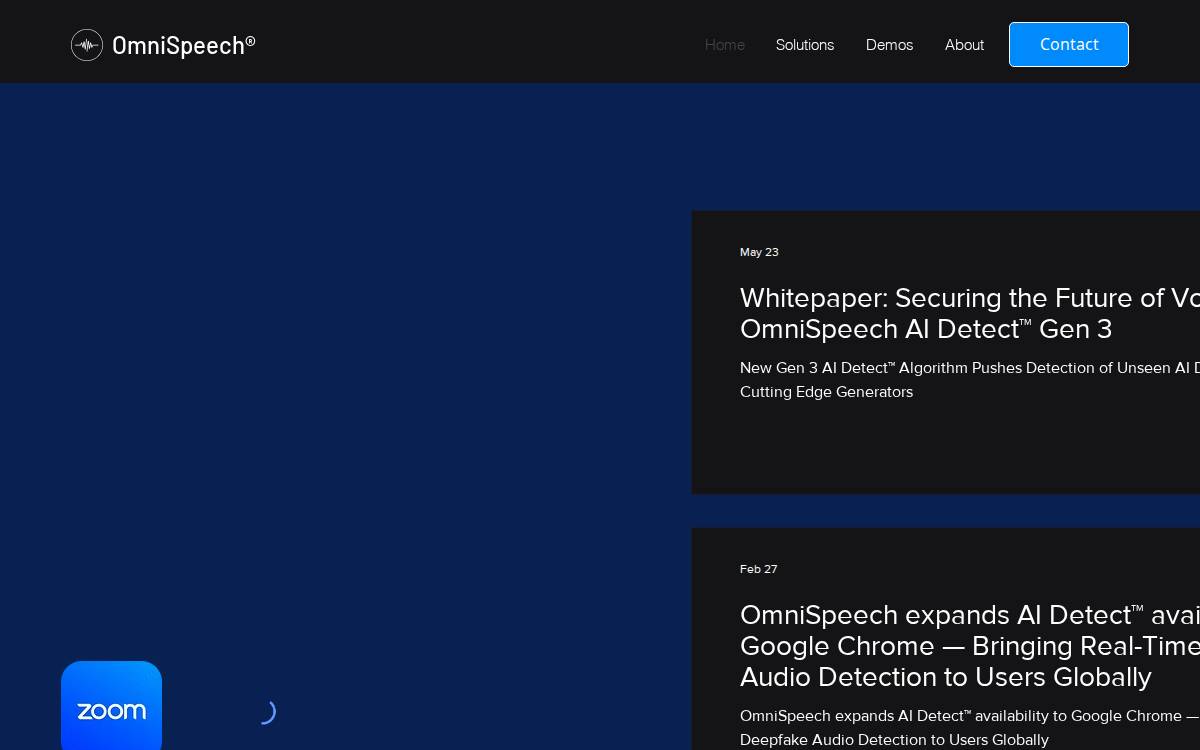The image size is (1200, 750).
Task: Open the Whitepaper Gen 3 article title
Action: pos(970,313)
